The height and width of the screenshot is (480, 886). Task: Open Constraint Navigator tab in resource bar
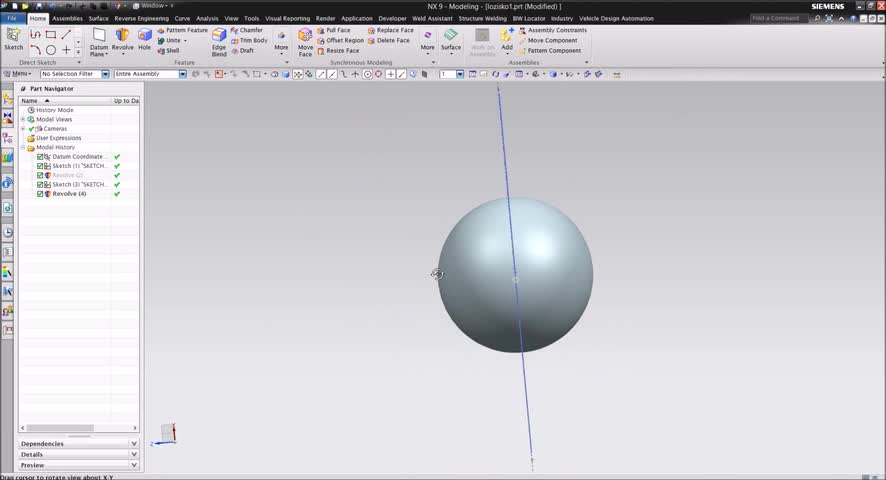pos(7,118)
